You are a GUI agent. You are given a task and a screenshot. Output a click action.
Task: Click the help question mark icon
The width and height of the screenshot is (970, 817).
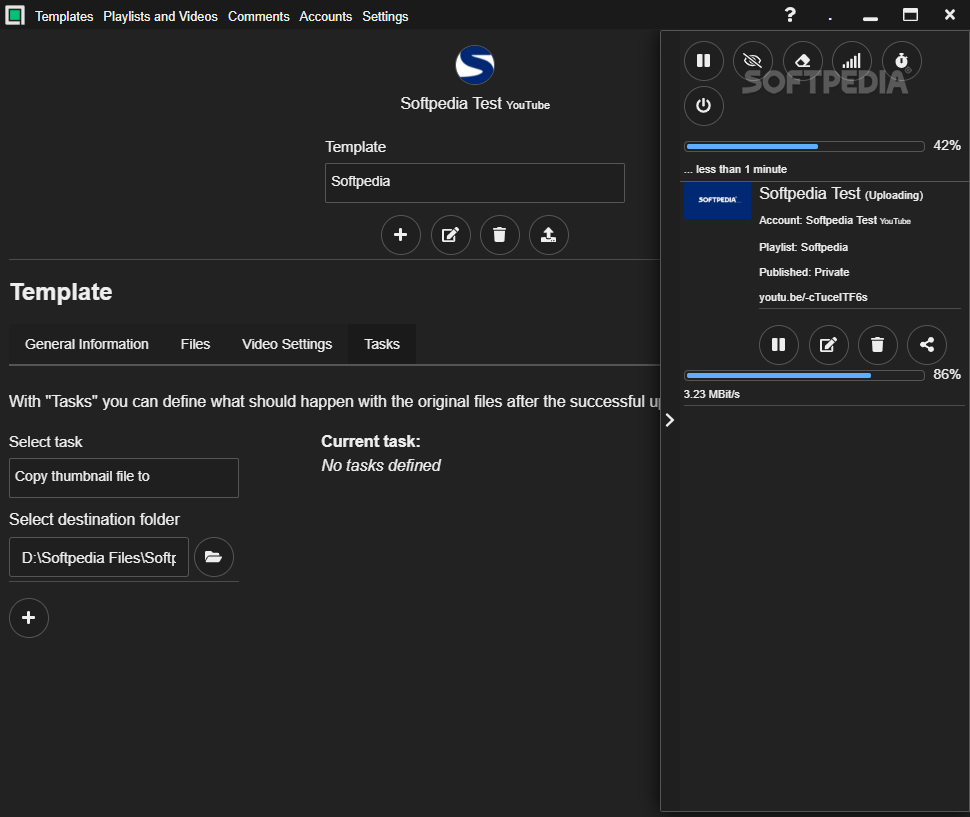(790, 15)
